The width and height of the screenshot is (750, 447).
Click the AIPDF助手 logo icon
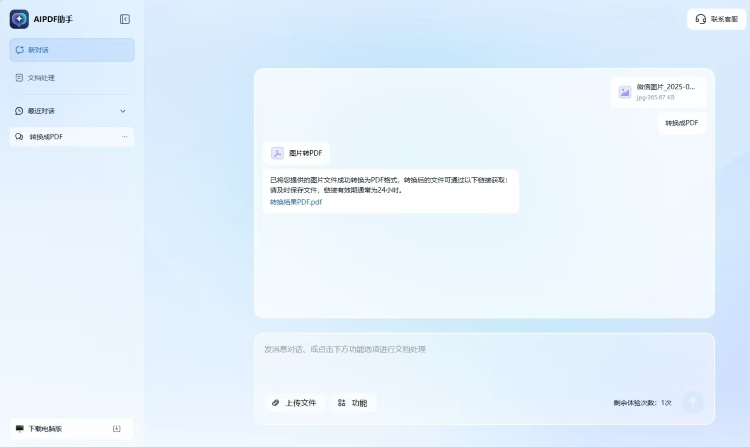point(19,19)
